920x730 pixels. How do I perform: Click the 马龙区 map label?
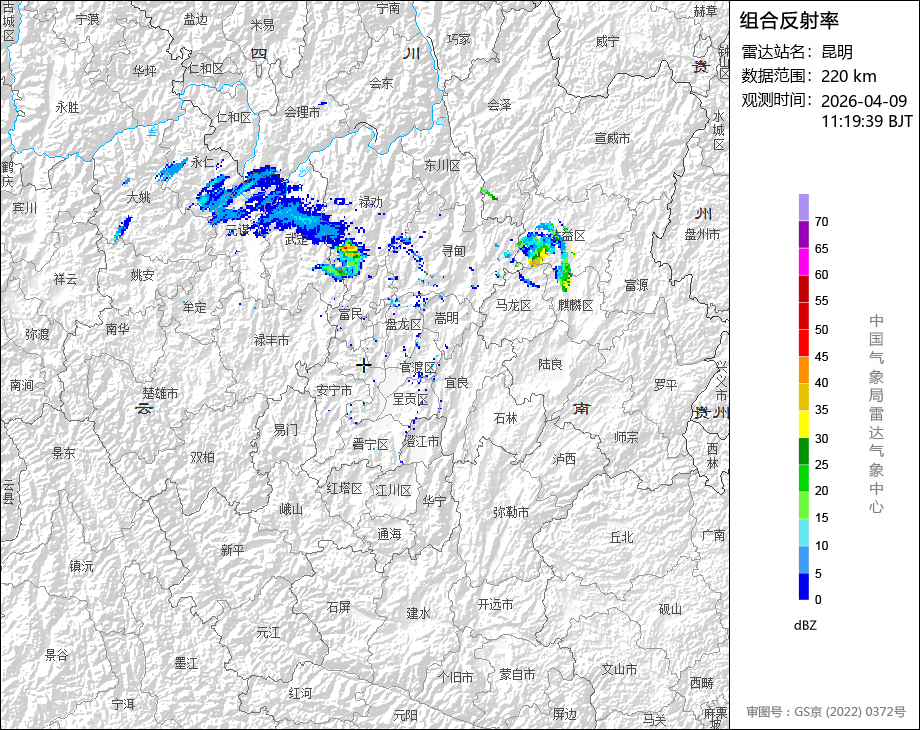pyautogui.click(x=513, y=305)
